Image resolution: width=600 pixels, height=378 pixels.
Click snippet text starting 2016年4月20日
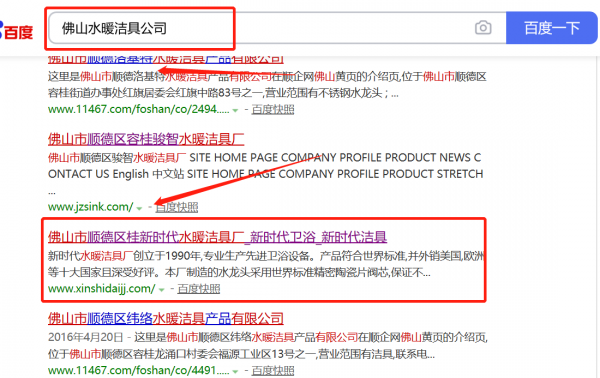(x=267, y=345)
